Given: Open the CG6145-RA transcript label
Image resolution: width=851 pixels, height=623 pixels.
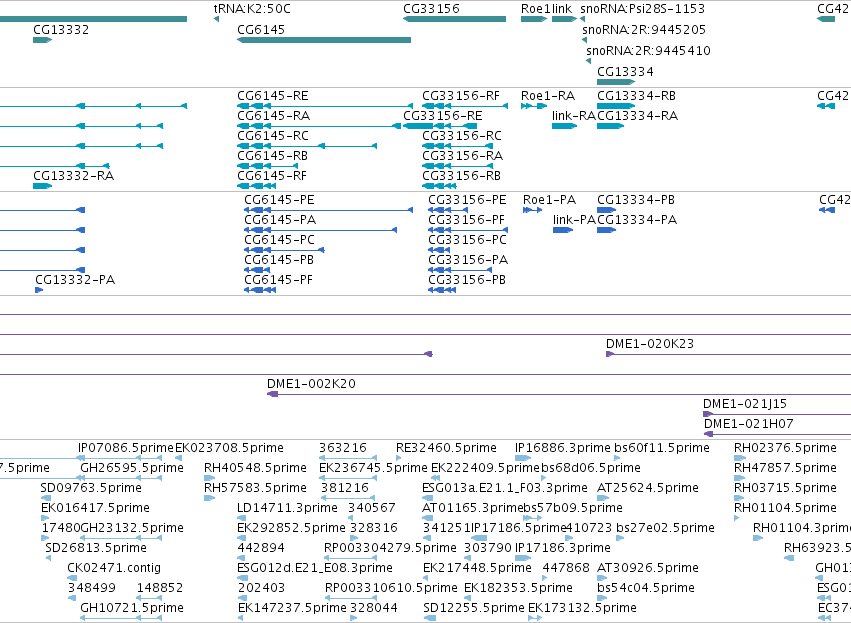Looking at the screenshot, I should 274,116.
